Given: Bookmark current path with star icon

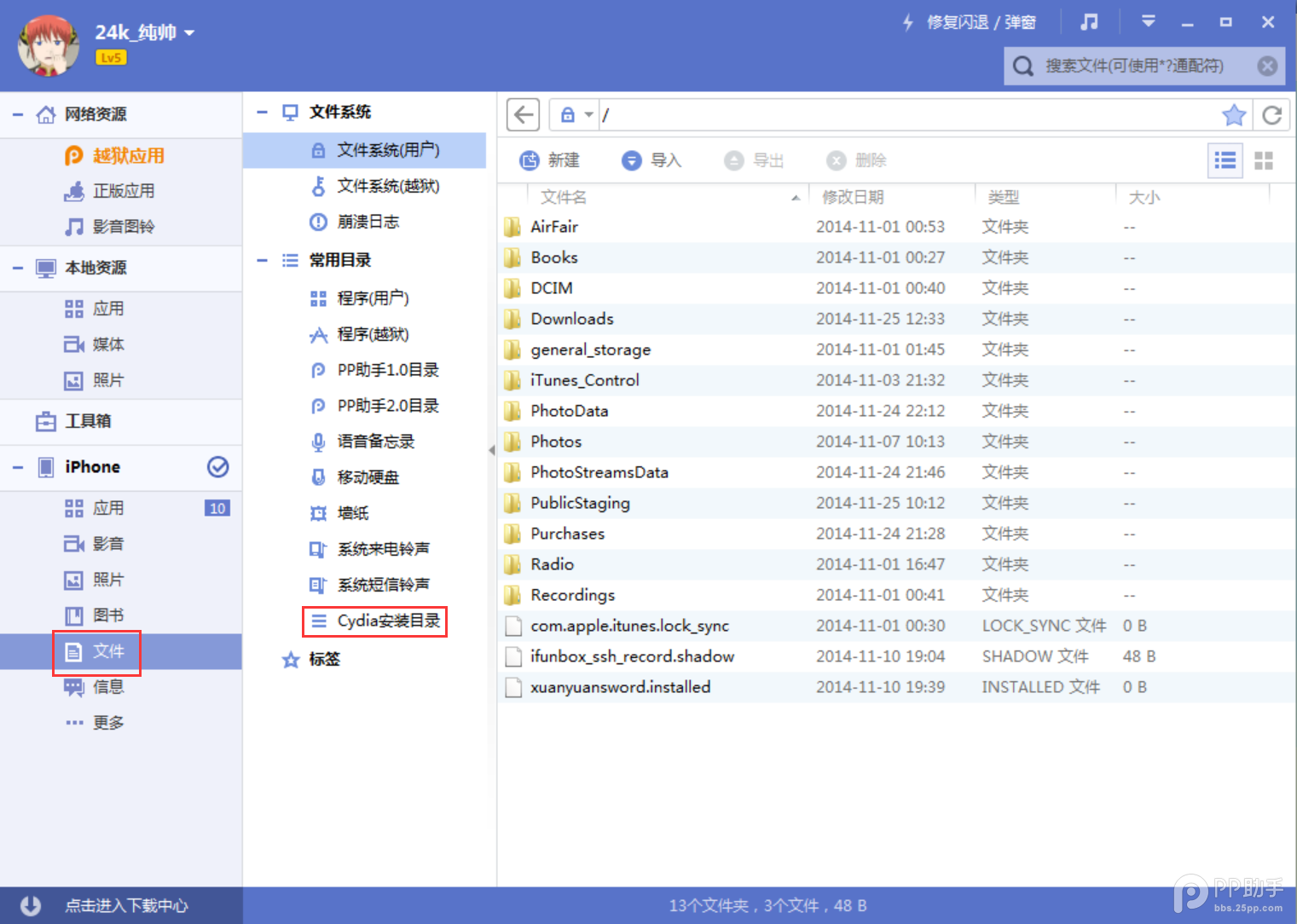Looking at the screenshot, I should point(1234,115).
